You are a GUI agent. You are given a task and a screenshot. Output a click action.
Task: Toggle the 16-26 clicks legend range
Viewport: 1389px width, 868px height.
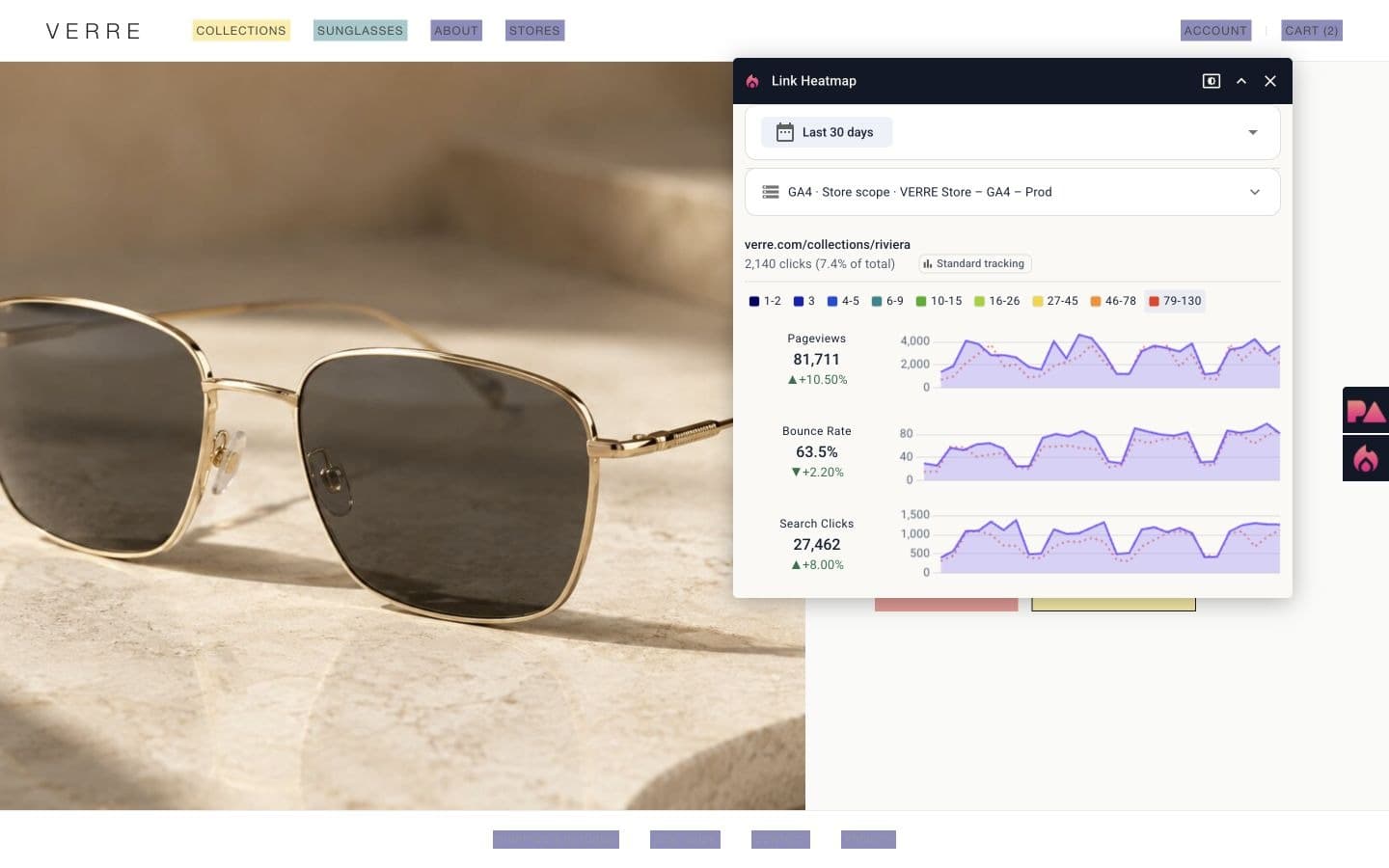(996, 301)
